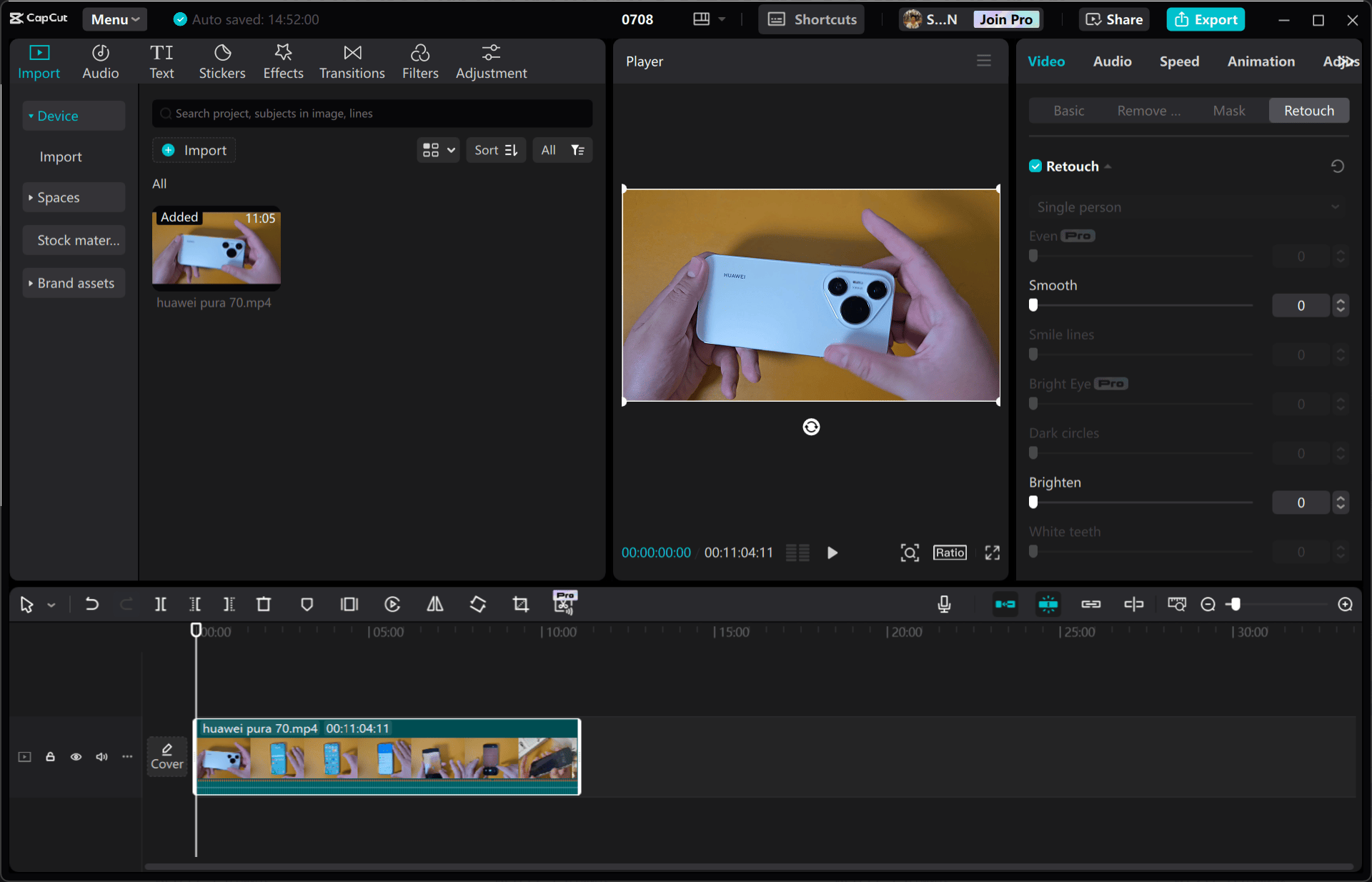Click the rotate clip icon
The image size is (1372, 882).
478,605
